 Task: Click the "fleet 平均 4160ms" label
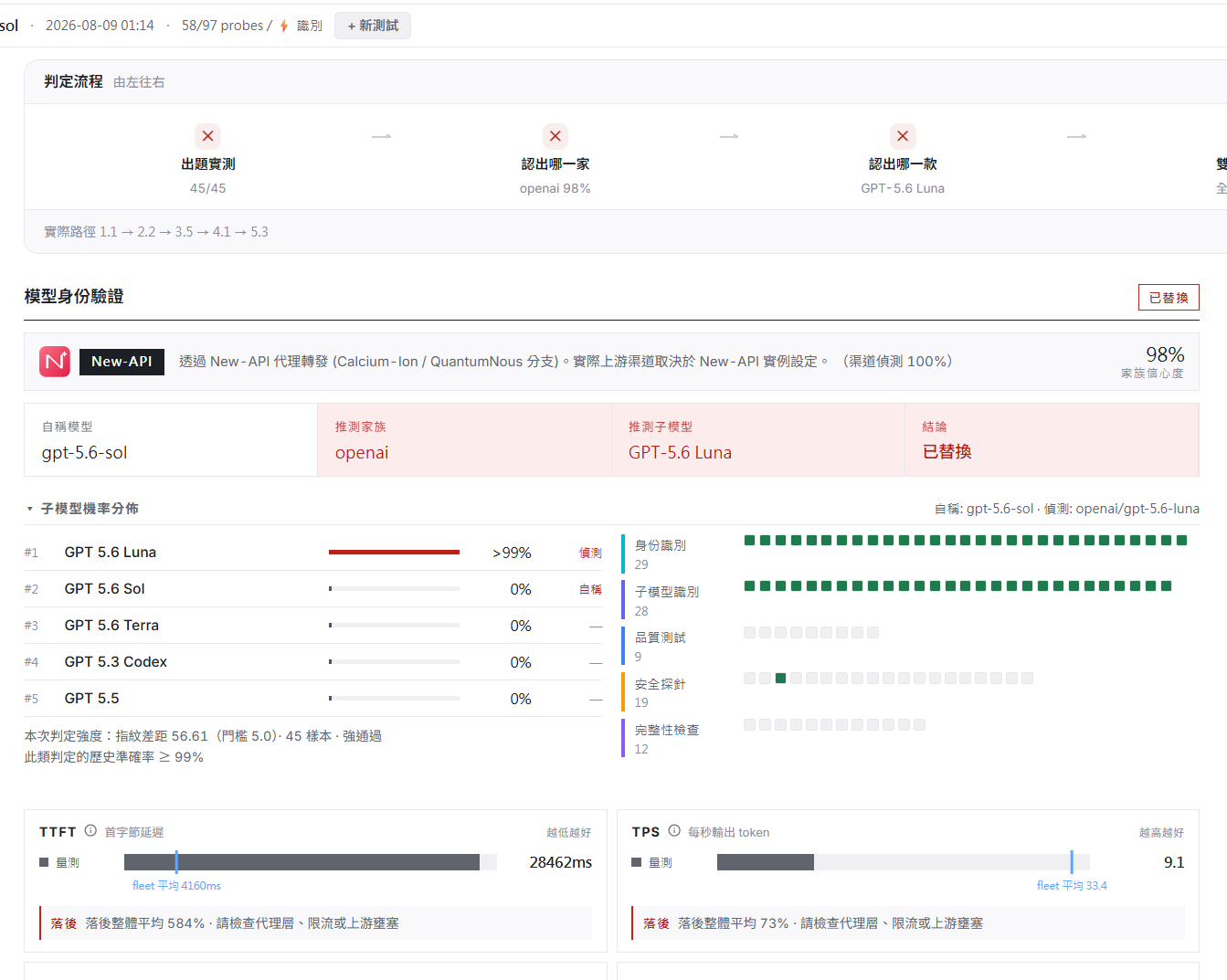[x=176, y=886]
